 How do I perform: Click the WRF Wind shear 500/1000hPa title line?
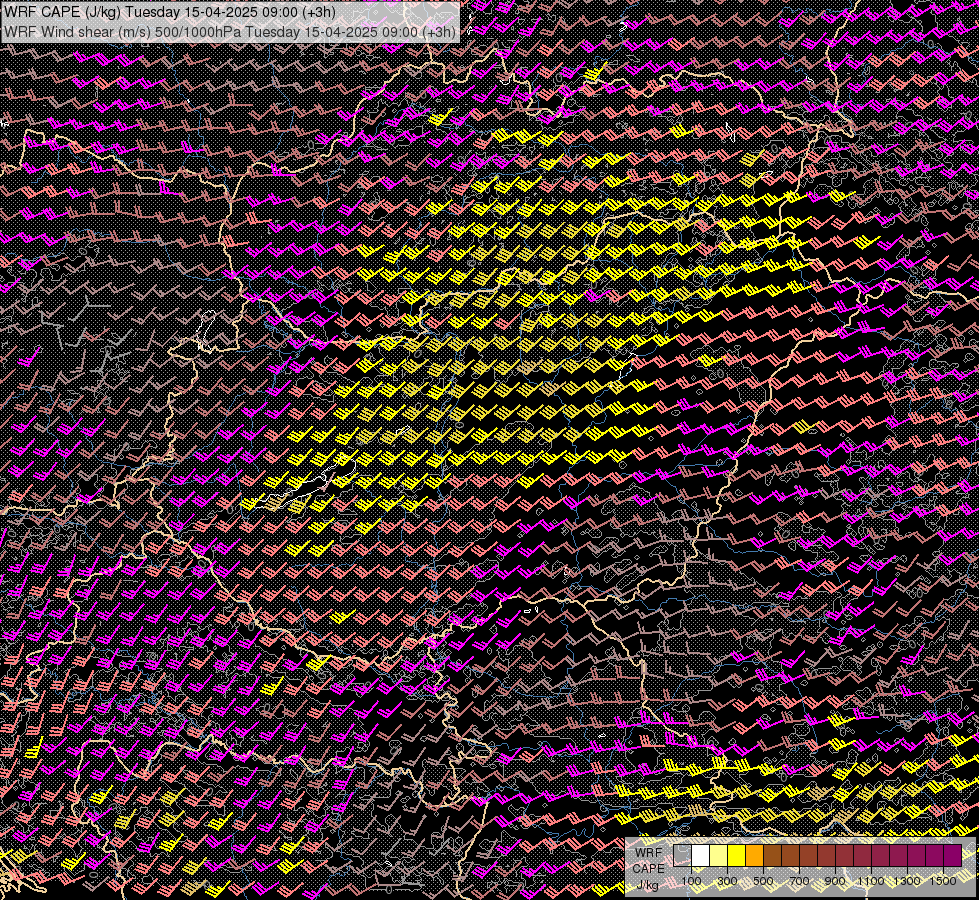[x=230, y=32]
